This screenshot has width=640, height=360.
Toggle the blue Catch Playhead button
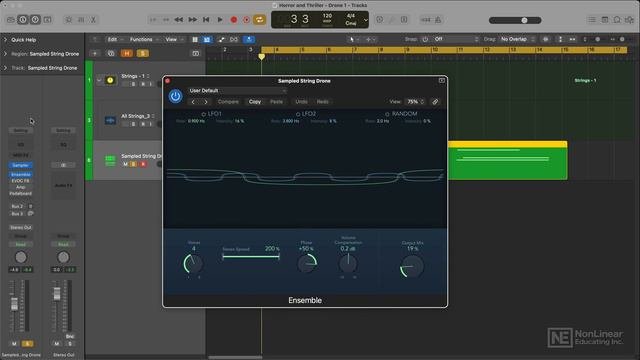click(x=249, y=40)
